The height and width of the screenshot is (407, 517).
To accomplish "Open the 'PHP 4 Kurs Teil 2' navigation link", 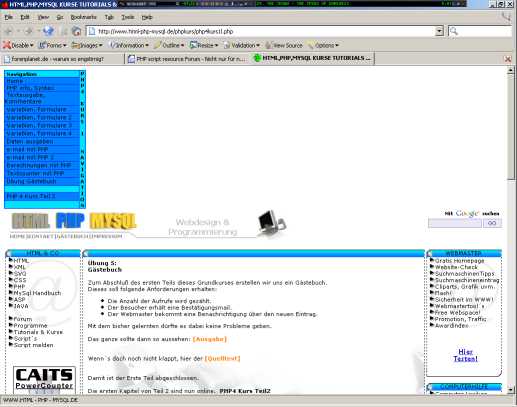I will pyautogui.click(x=31, y=196).
